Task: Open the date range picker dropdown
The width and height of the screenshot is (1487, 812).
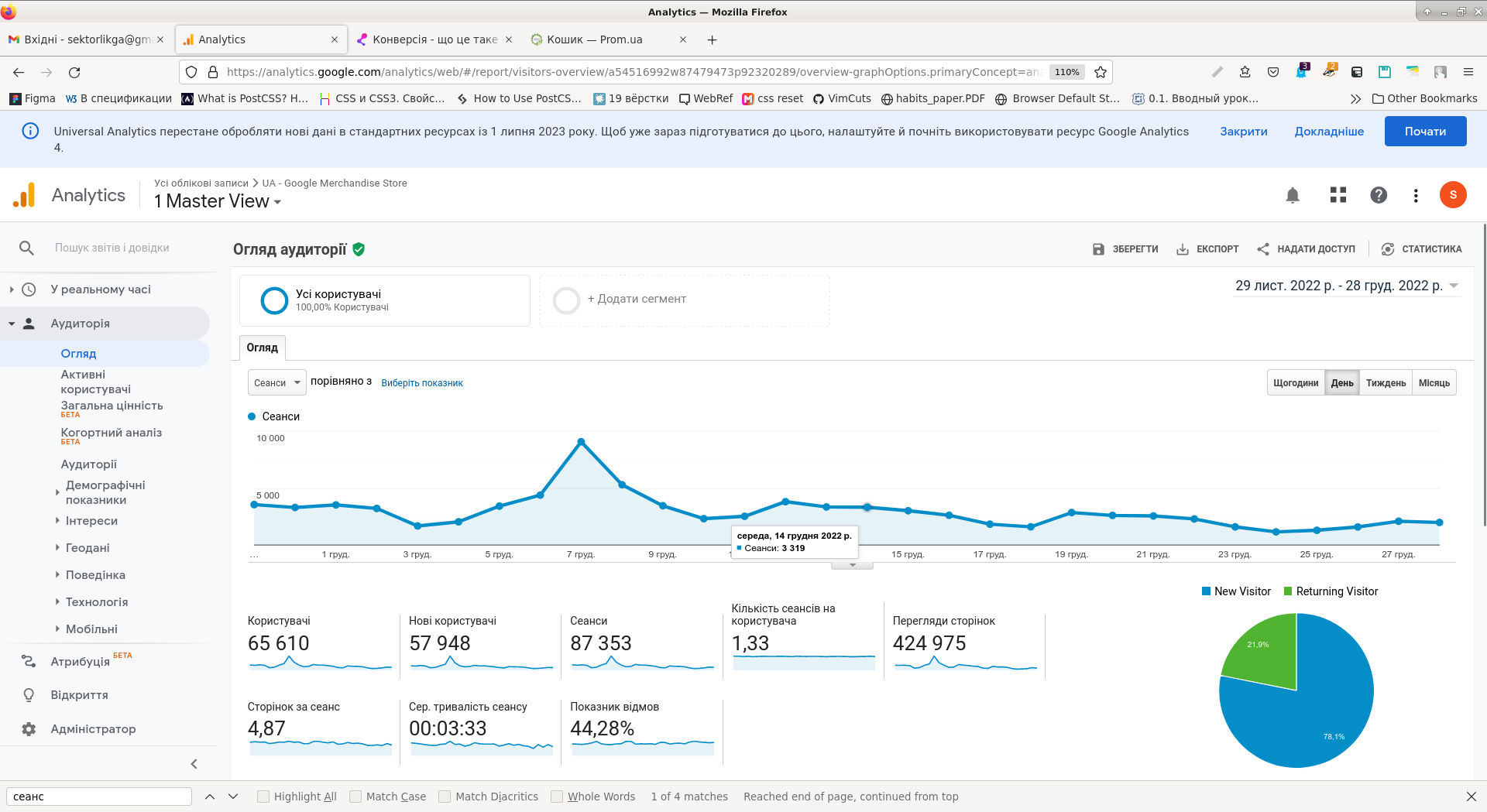Action: (x=1347, y=286)
